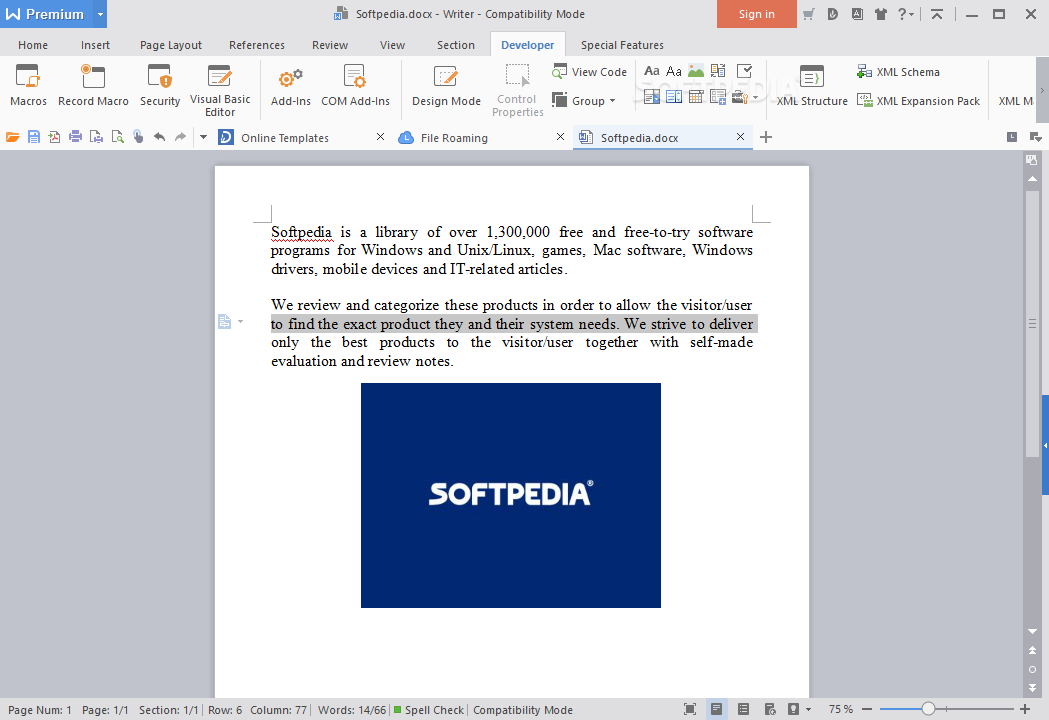
Task: Click View Code button
Action: click(589, 72)
